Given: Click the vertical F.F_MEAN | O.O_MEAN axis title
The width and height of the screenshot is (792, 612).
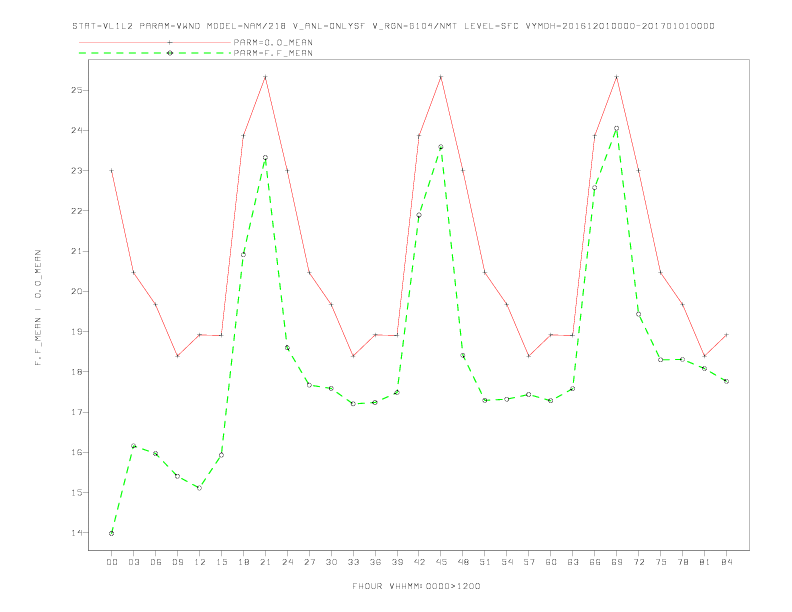Looking at the screenshot, I should pos(38,307).
